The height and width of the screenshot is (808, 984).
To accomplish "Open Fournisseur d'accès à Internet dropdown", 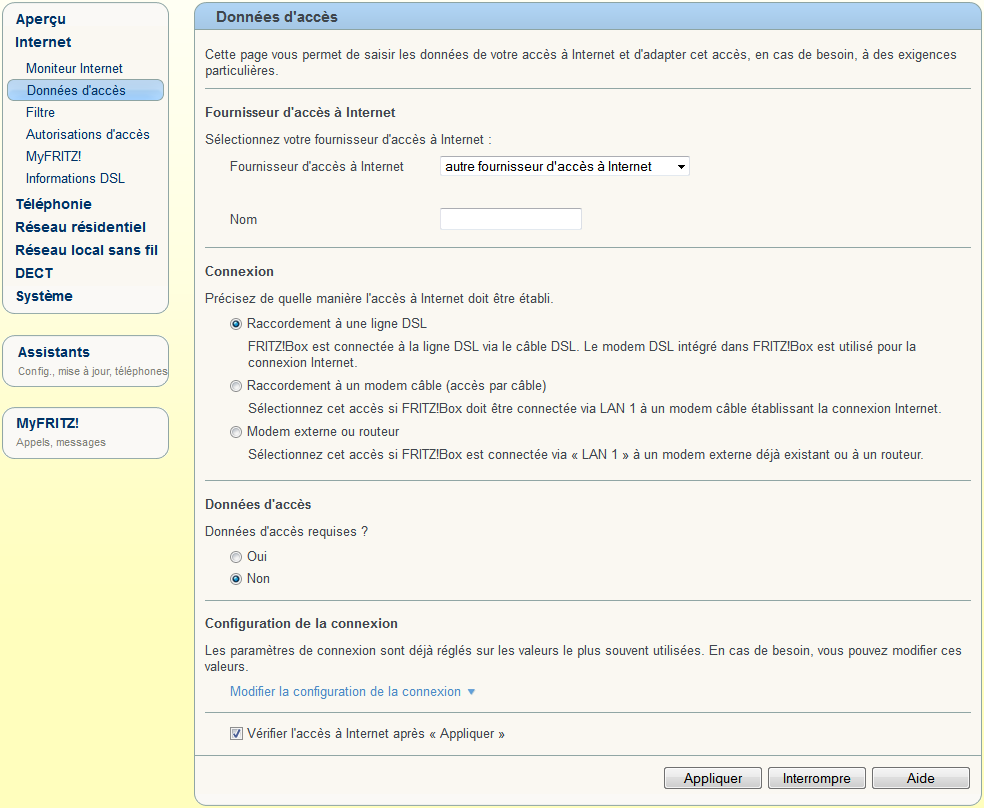I will click(x=564, y=166).
